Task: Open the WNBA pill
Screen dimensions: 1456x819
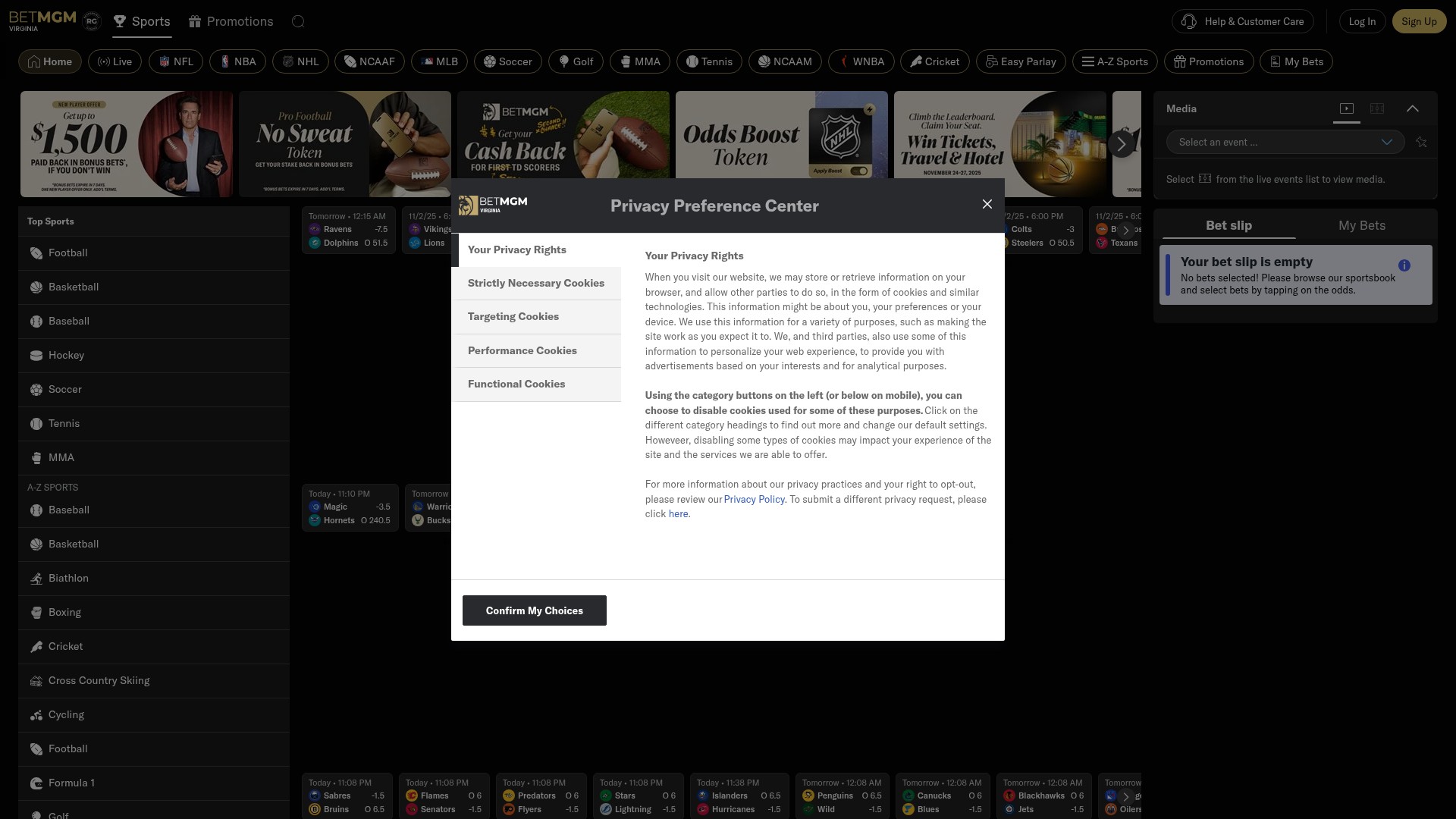Action: (x=861, y=61)
